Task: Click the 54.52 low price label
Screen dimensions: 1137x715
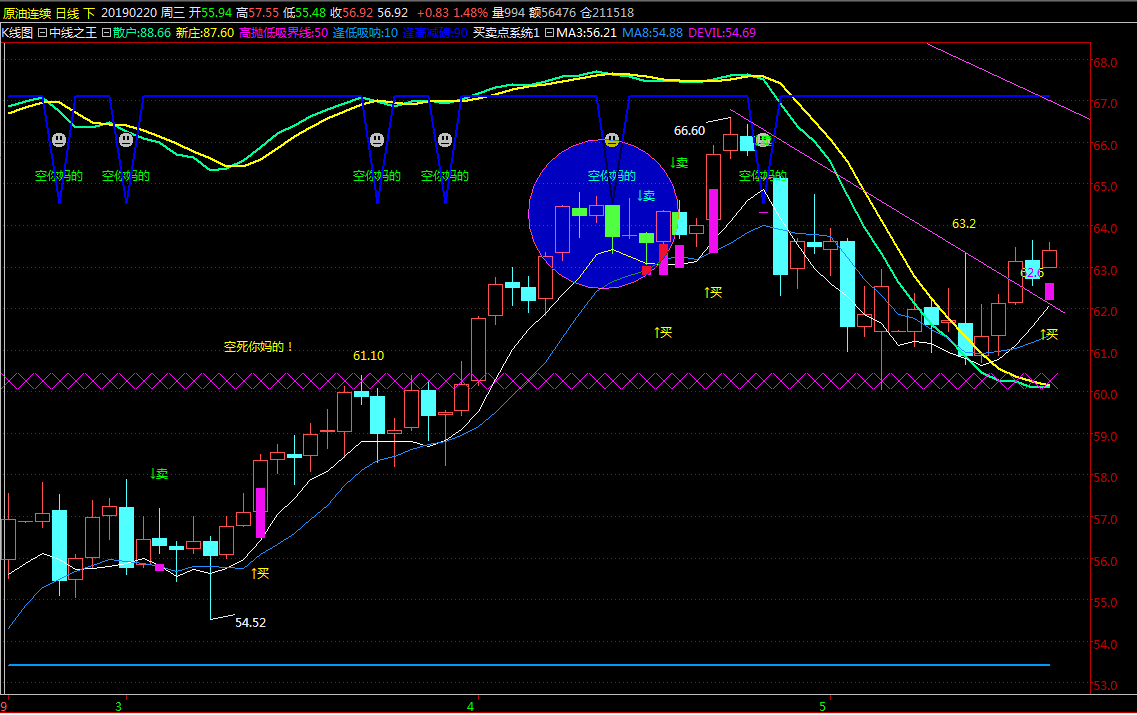Action: [250, 622]
